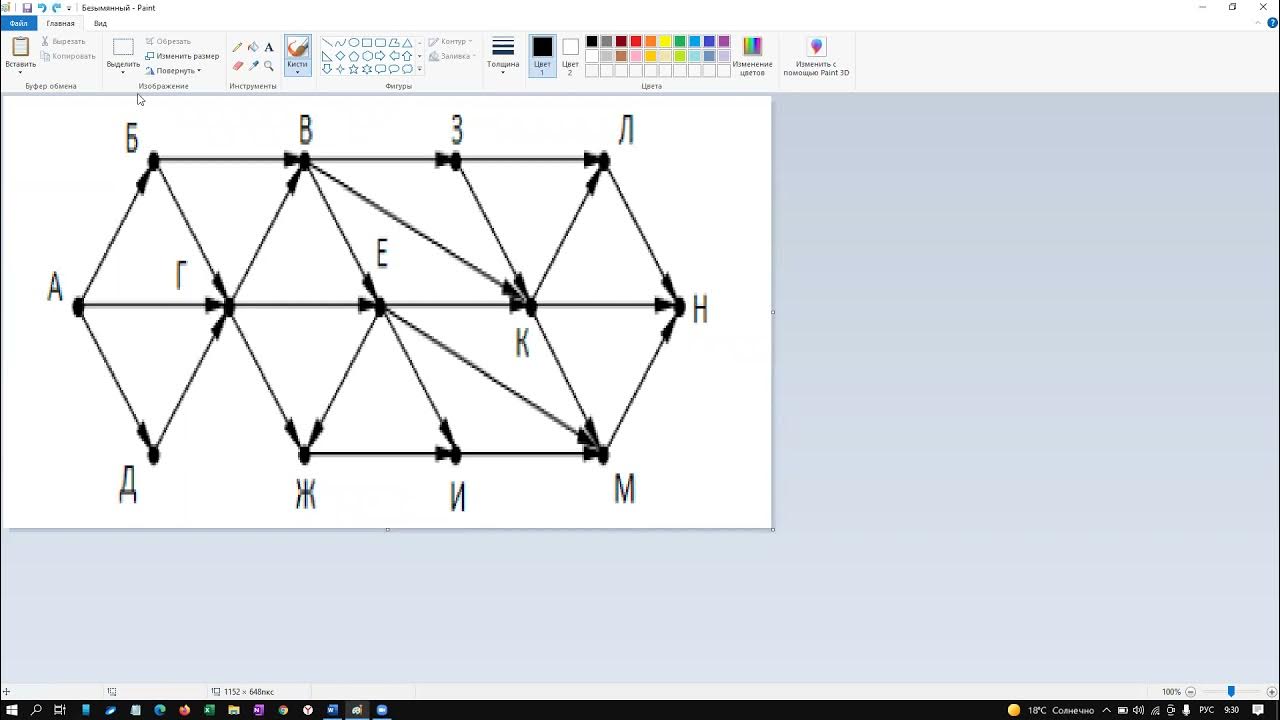
Task: Select the Color picker eyedropper tool
Action: (253, 66)
